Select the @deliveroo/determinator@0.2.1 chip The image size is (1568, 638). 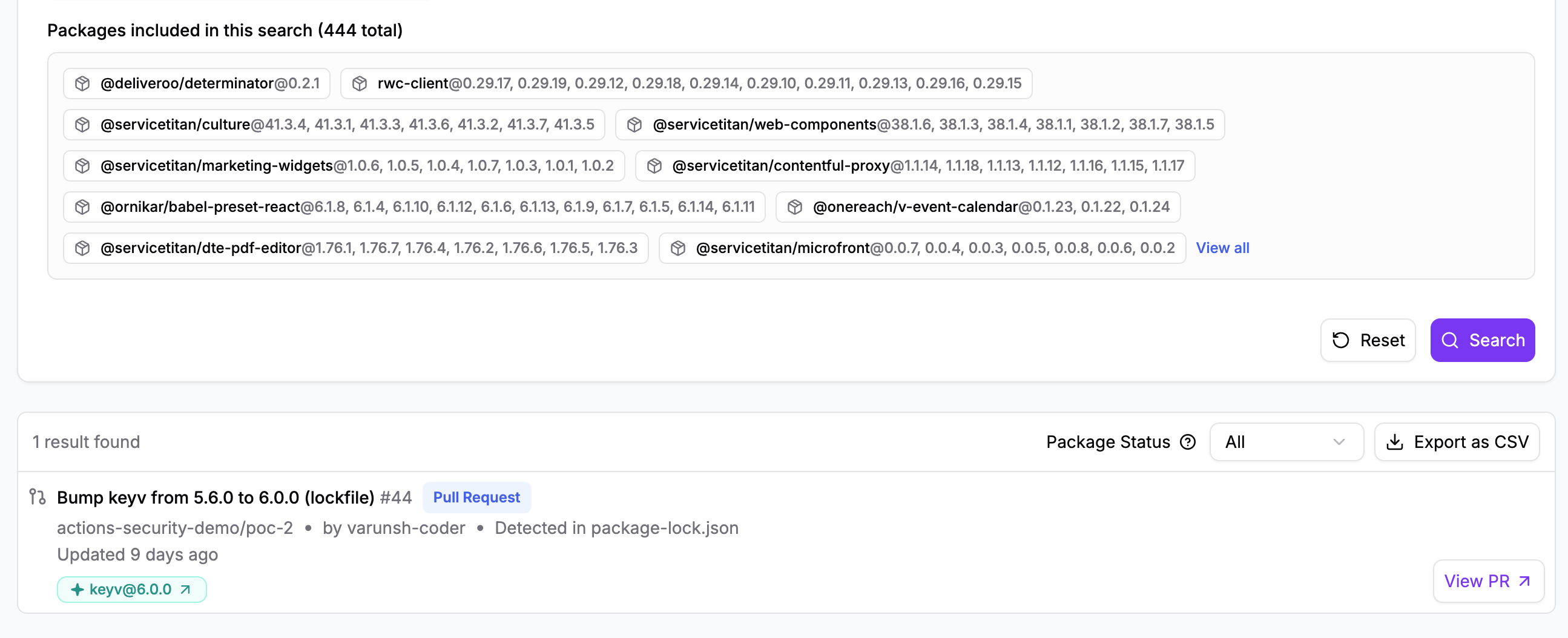click(197, 84)
